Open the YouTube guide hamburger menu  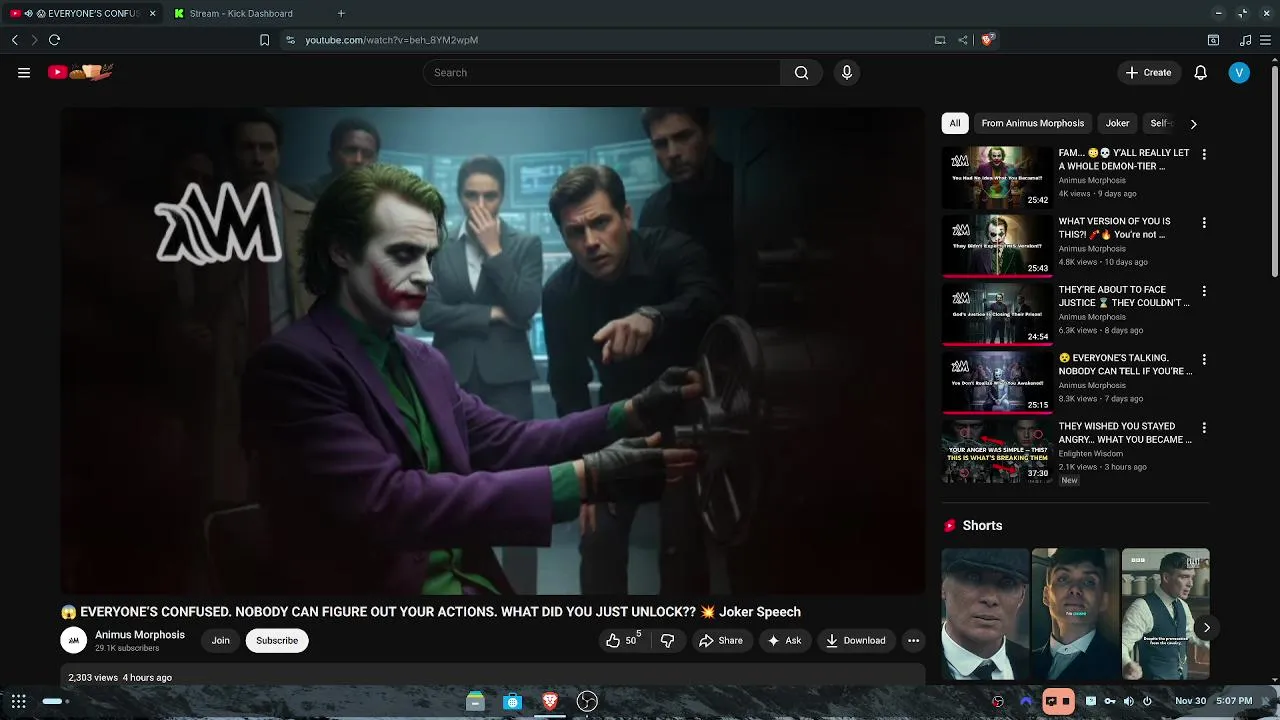(x=24, y=72)
